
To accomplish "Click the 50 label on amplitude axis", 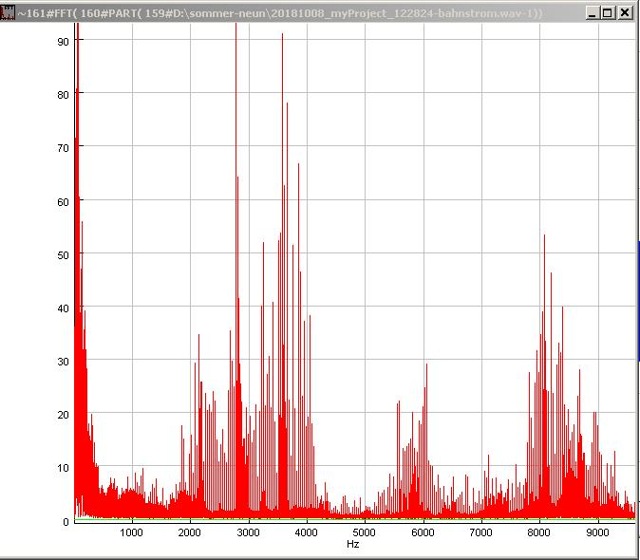I will point(63,255).
